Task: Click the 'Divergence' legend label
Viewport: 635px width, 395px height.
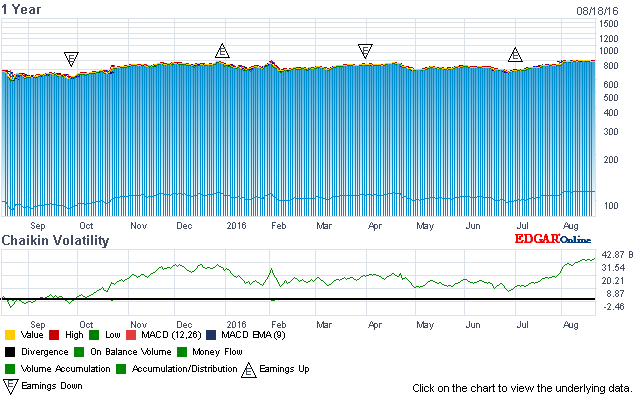Action: coord(45,352)
